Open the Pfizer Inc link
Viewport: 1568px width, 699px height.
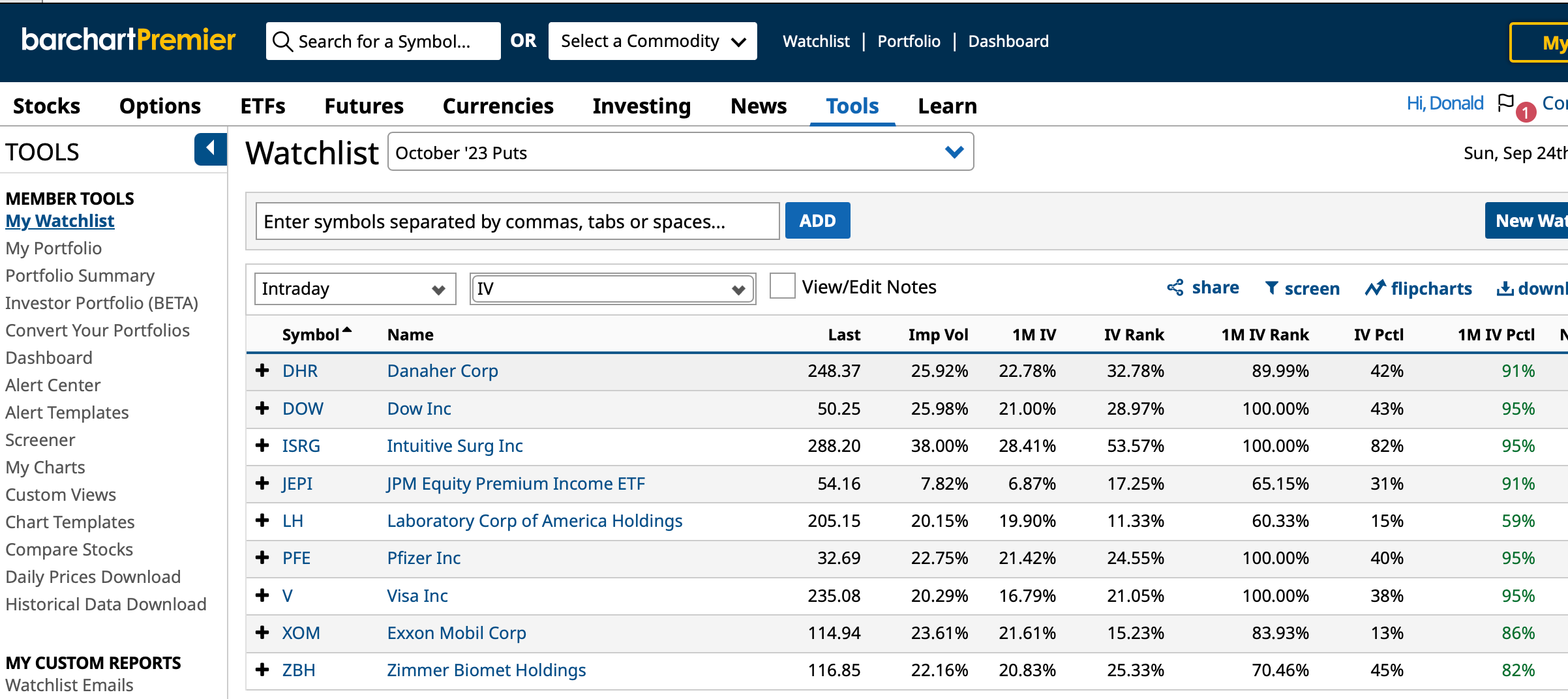(x=423, y=558)
